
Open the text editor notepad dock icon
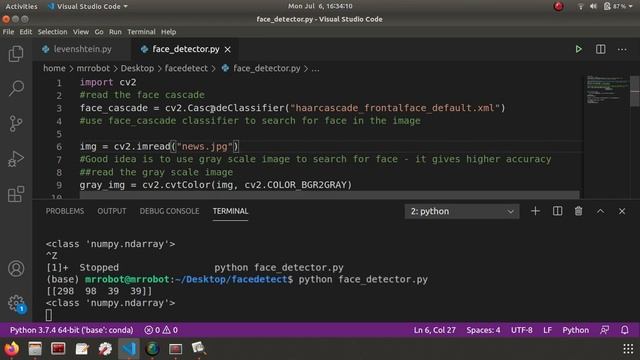pyautogui.click(x=82, y=349)
